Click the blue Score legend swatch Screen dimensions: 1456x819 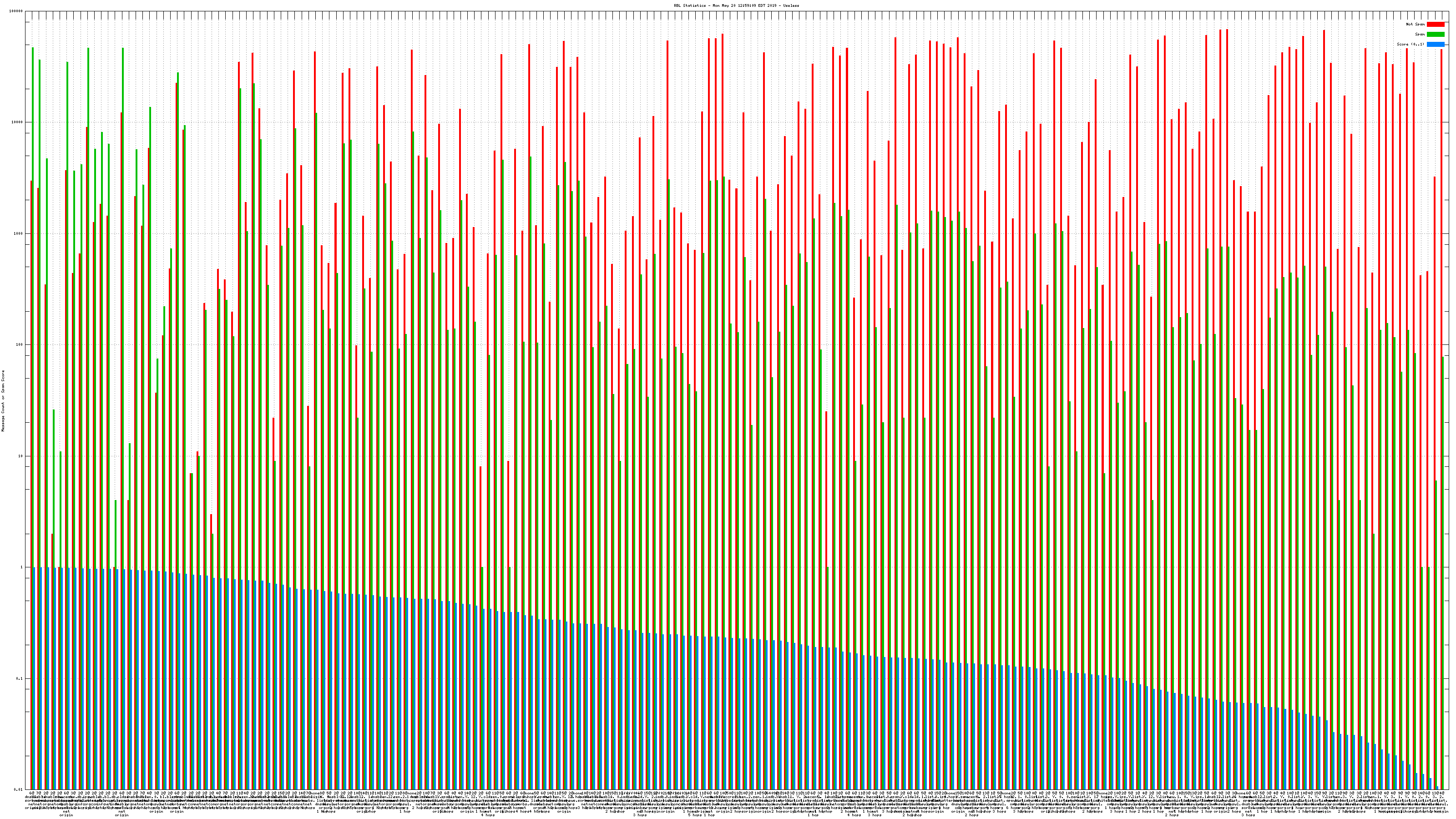[1435, 44]
